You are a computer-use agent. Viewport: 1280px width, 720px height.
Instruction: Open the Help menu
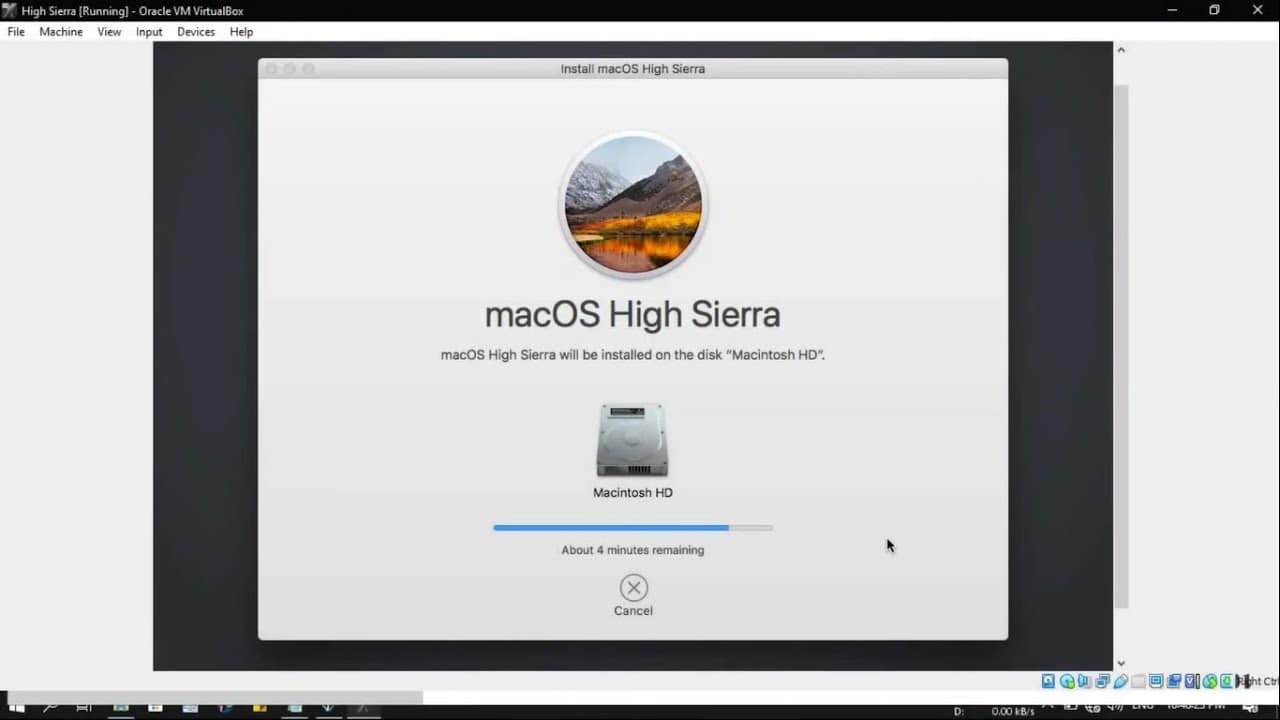pos(241,32)
